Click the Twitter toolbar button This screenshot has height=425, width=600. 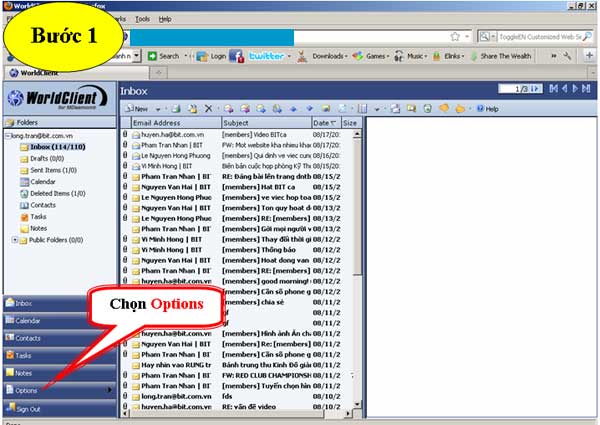pos(266,56)
